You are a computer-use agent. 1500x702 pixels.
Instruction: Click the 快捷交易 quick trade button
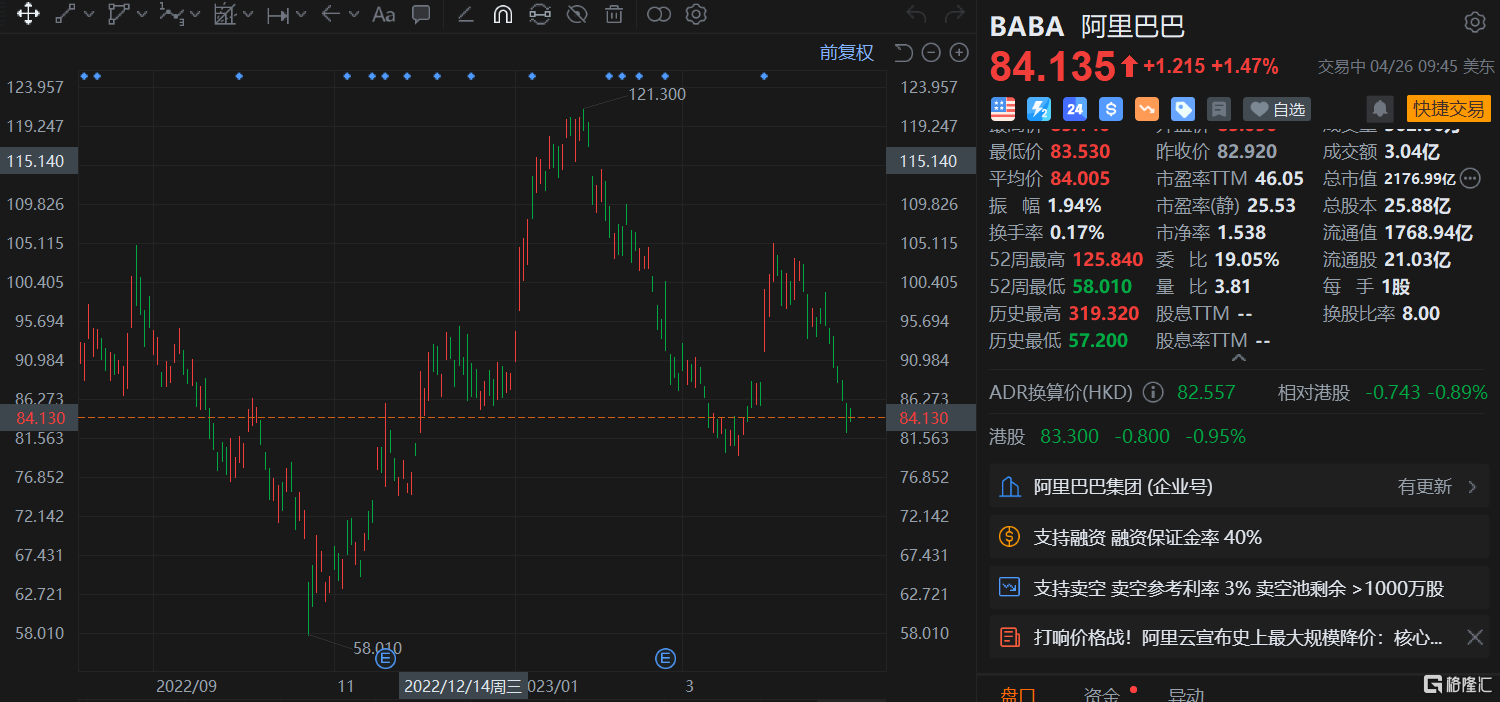click(x=1449, y=109)
